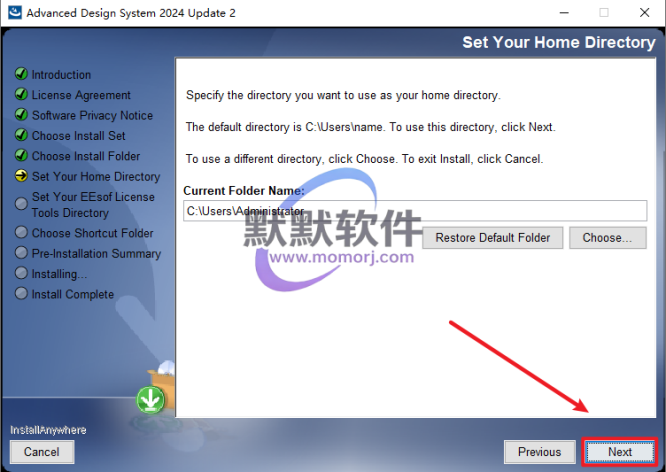666x472 pixels.
Task: Click the Choose Install Folder checkmark icon
Action: coord(21,155)
